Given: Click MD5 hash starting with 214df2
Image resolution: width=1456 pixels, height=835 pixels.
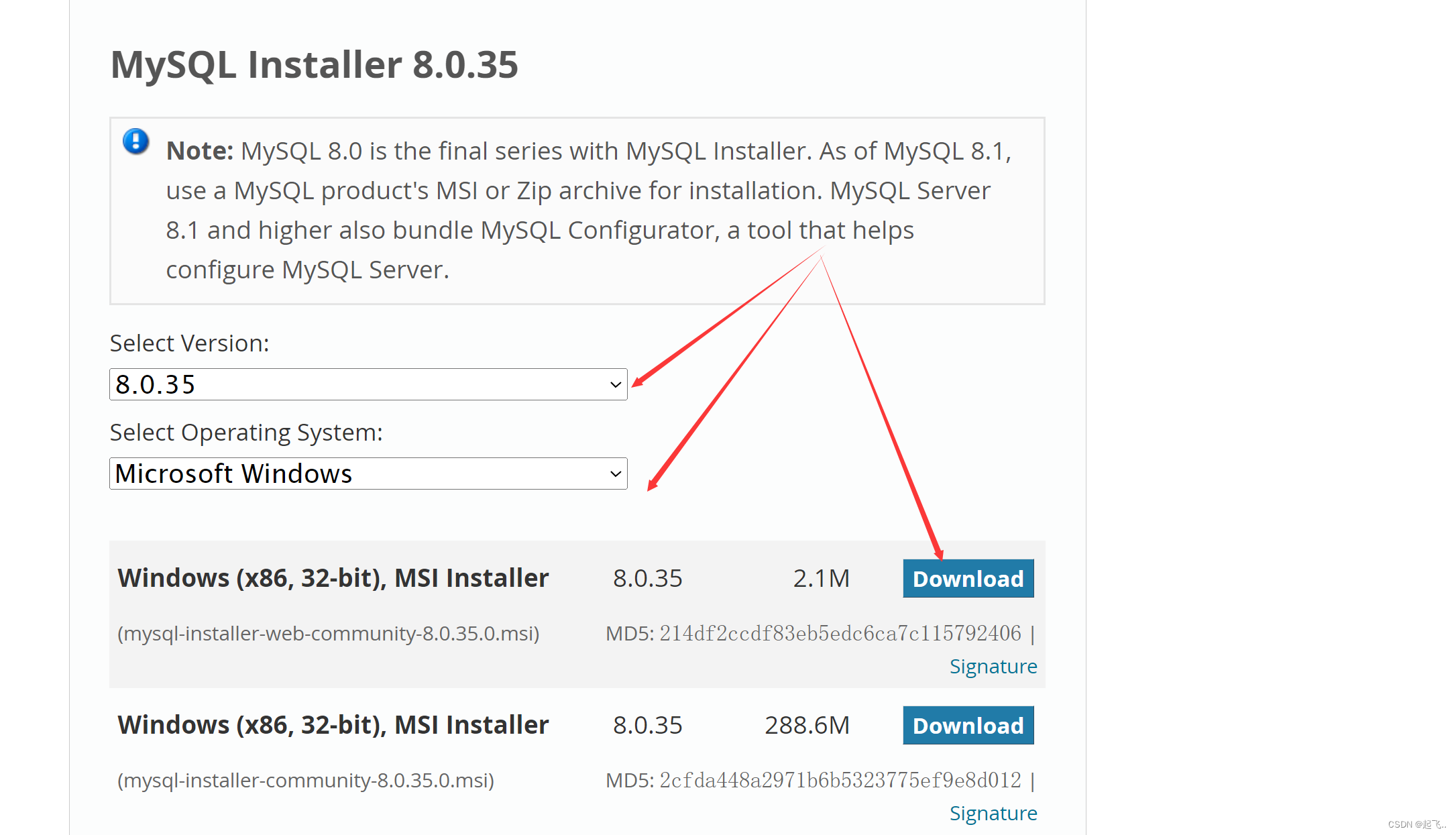Looking at the screenshot, I should [840, 633].
